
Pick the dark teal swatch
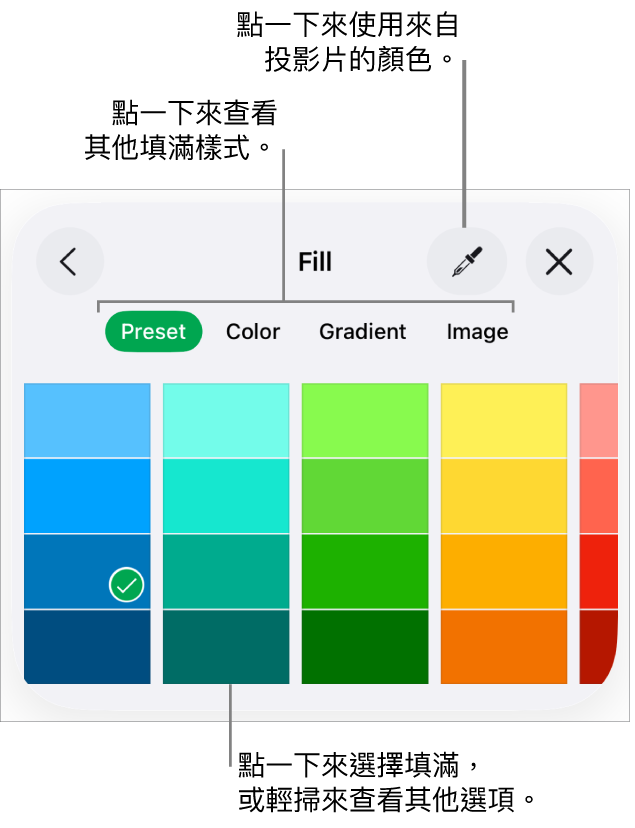(x=226, y=646)
